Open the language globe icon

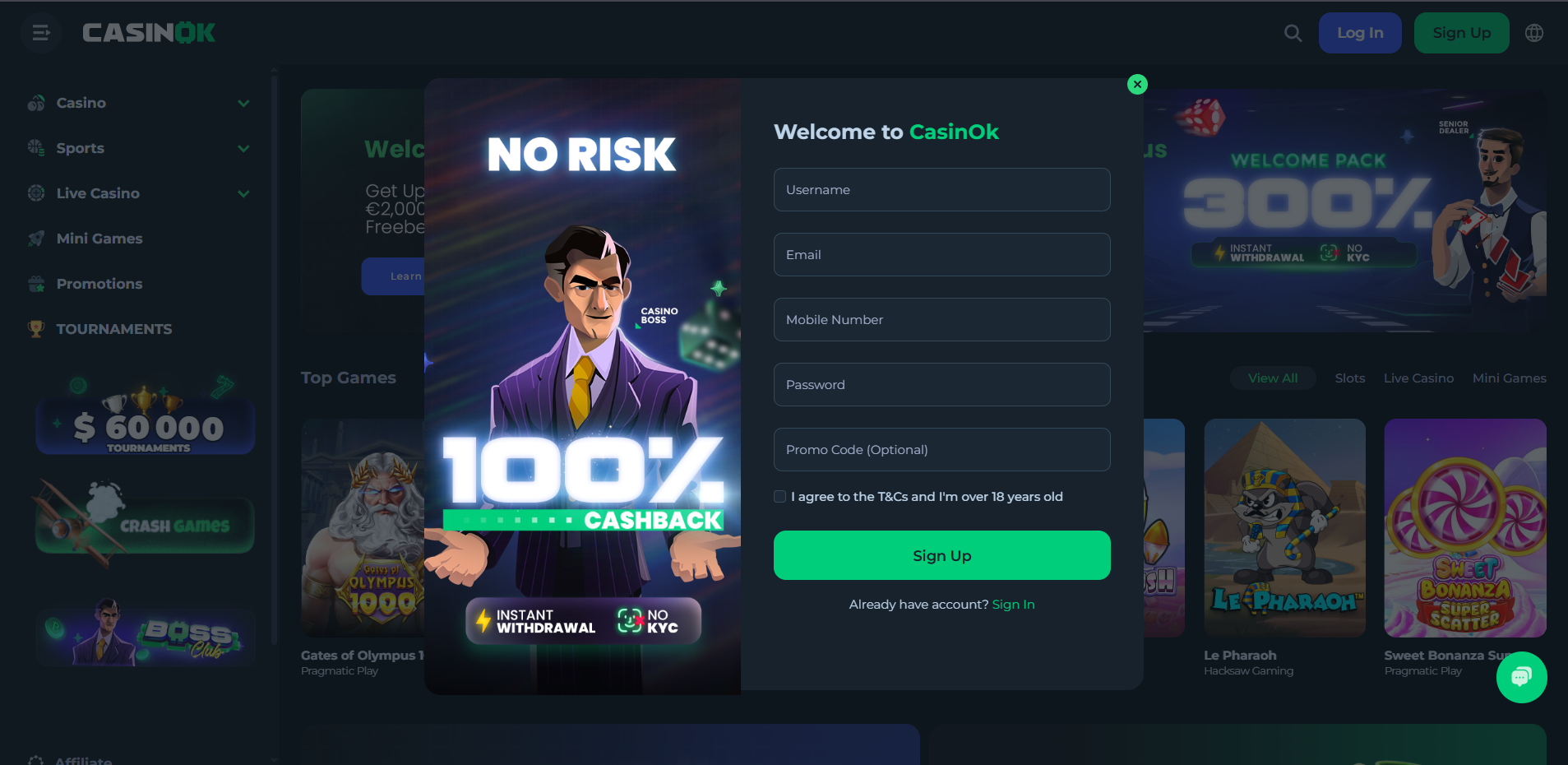pyautogui.click(x=1534, y=33)
